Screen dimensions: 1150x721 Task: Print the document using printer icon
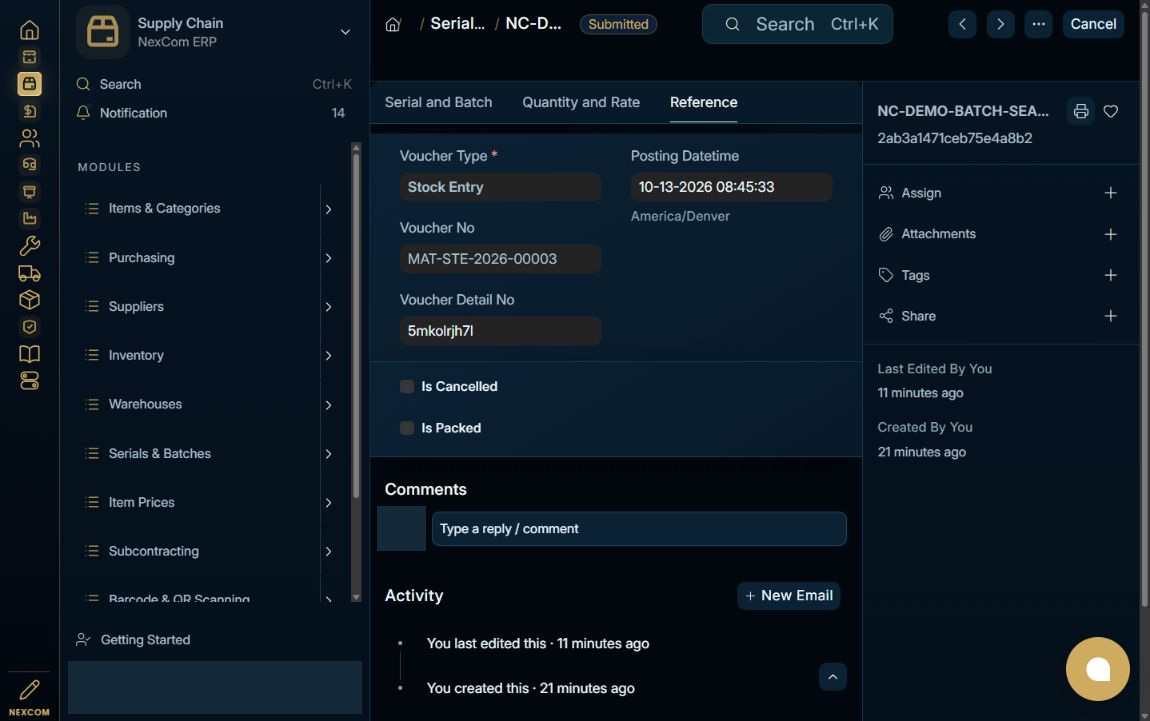coord(1080,111)
